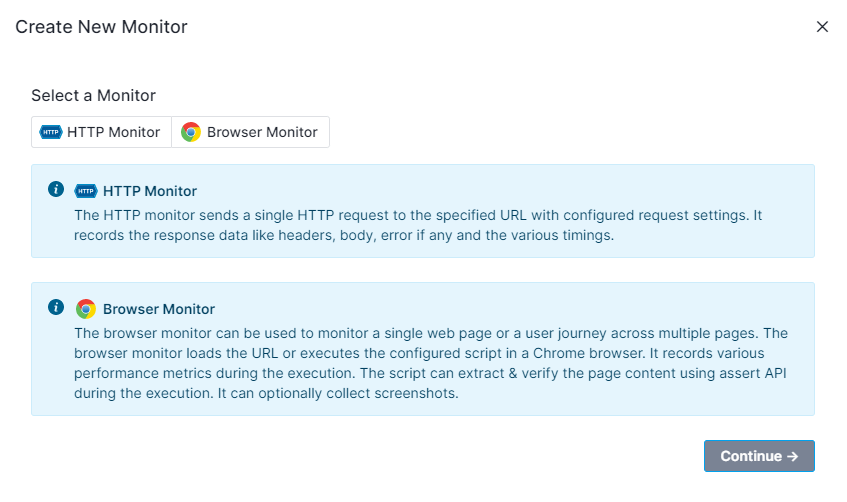
Task: Click info icon beside HTTP Monitor description
Action: click(x=56, y=189)
